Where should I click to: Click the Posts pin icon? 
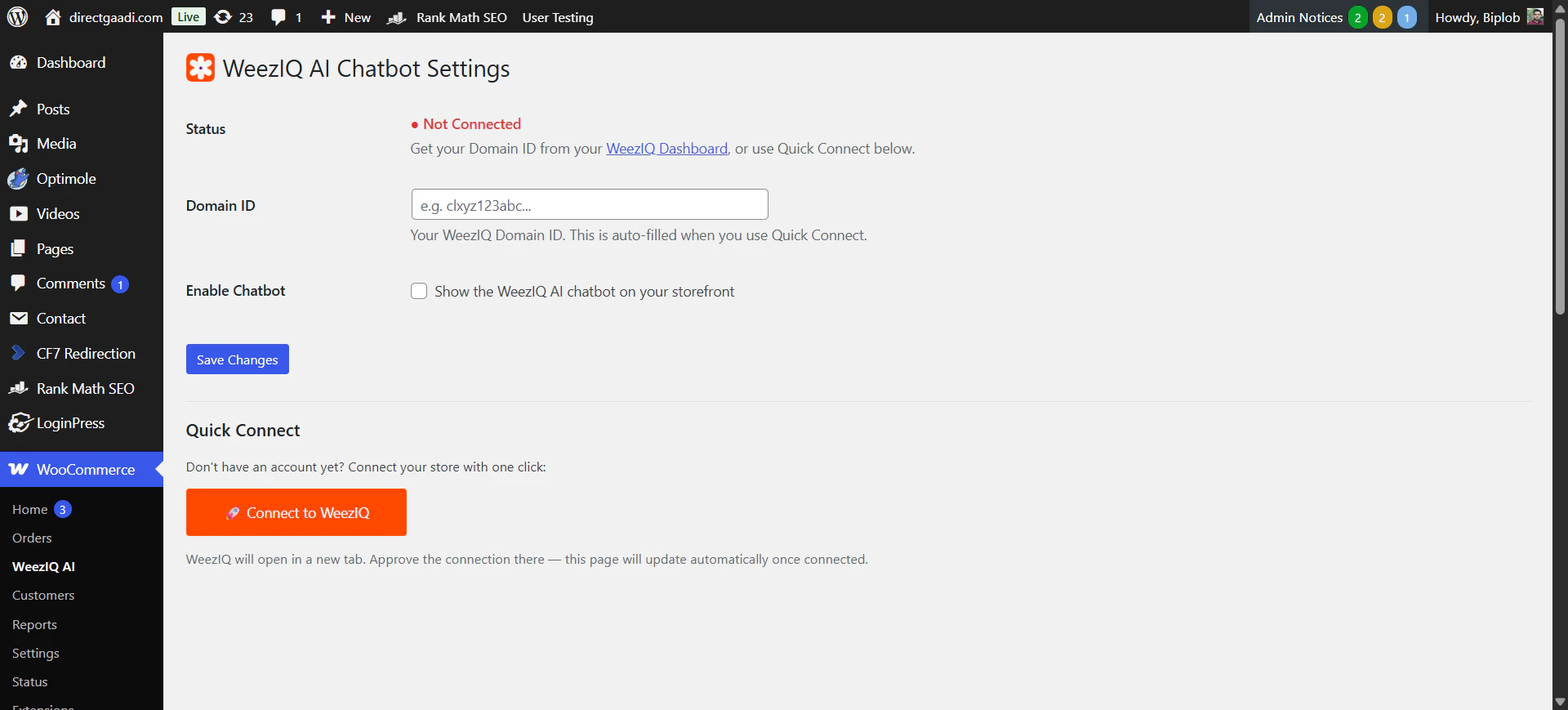19,109
